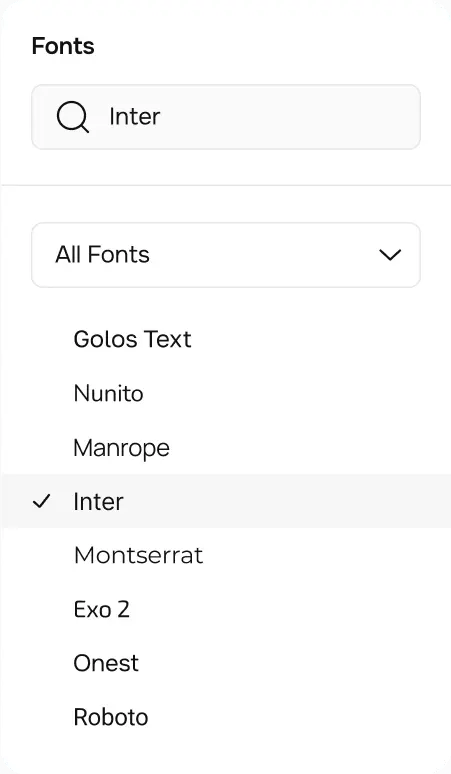Image resolution: width=451 pixels, height=774 pixels.
Task: Select the Nunito font
Action: click(x=109, y=393)
